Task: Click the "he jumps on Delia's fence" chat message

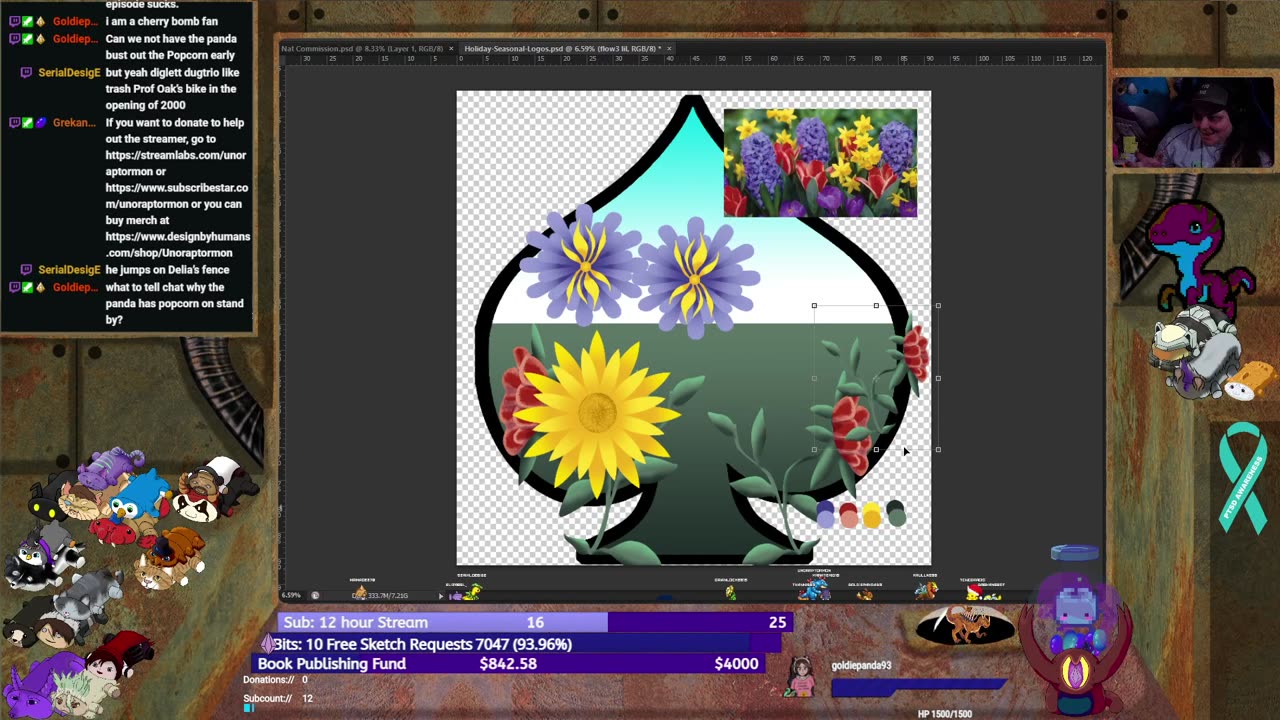Action: 167,270
